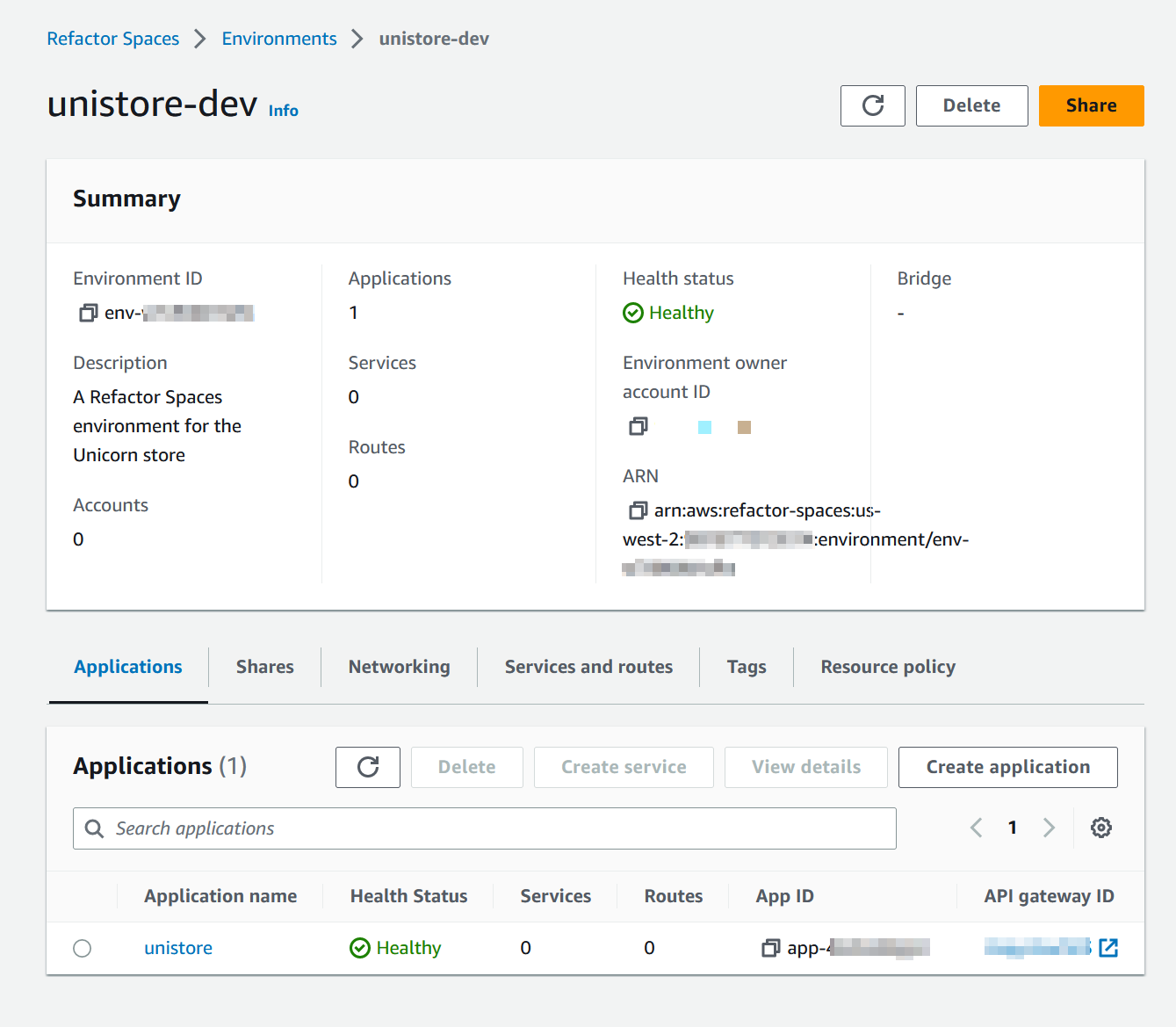
Task: Copy the unistore App ID
Action: pyautogui.click(x=770, y=948)
